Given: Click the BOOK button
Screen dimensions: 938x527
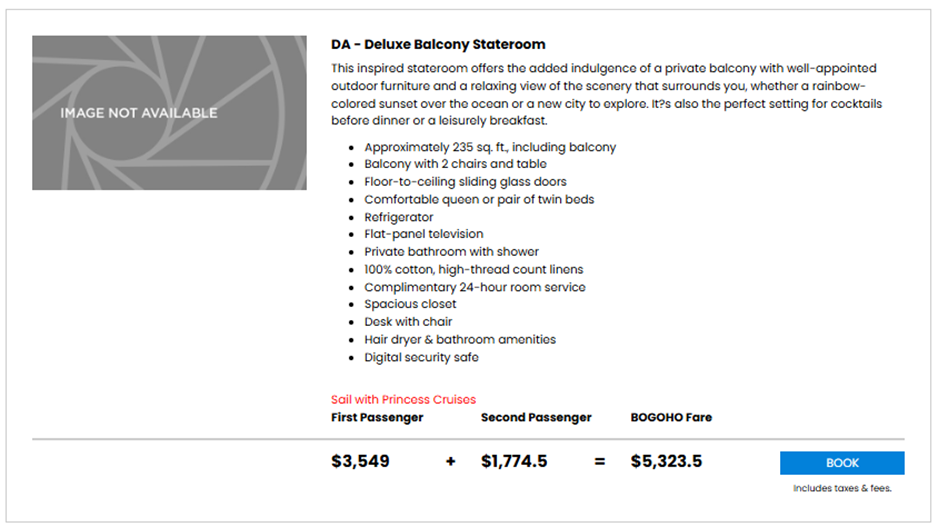Looking at the screenshot, I should coord(842,463).
